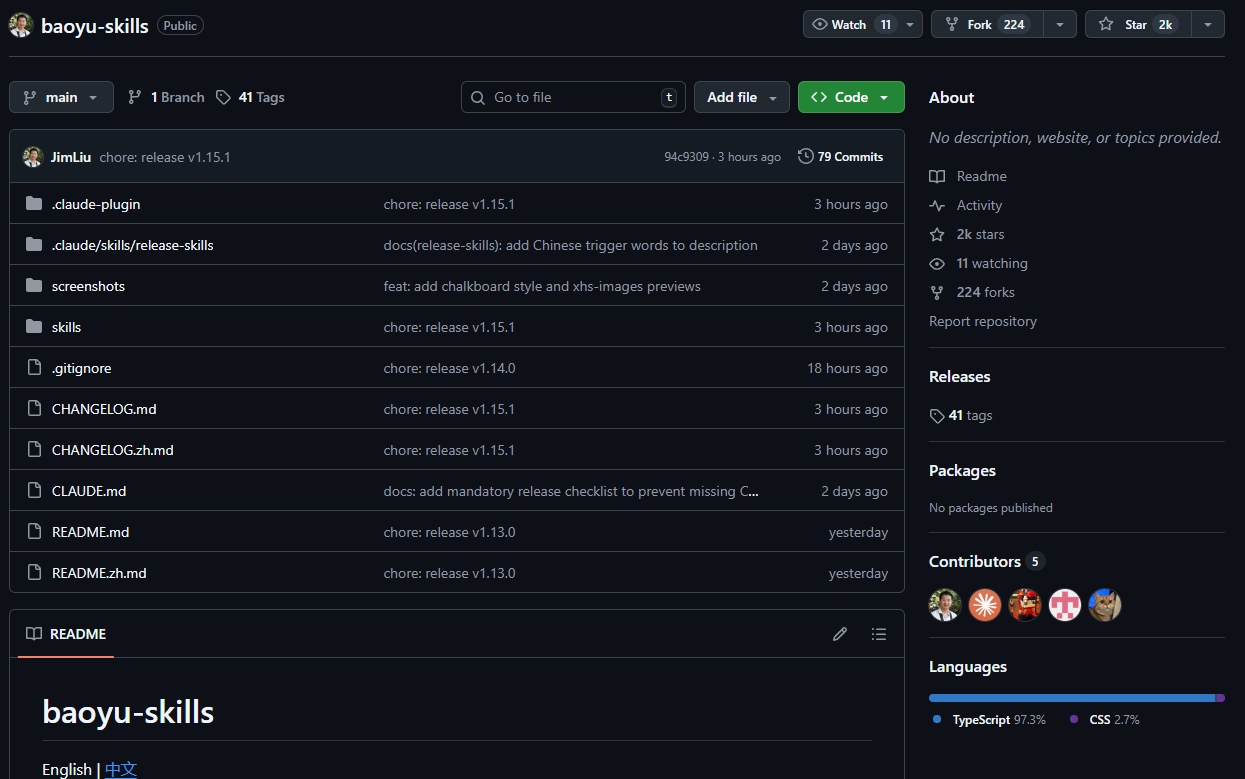Click the Activity pulse icon link
1245x779 pixels.
[937, 205]
